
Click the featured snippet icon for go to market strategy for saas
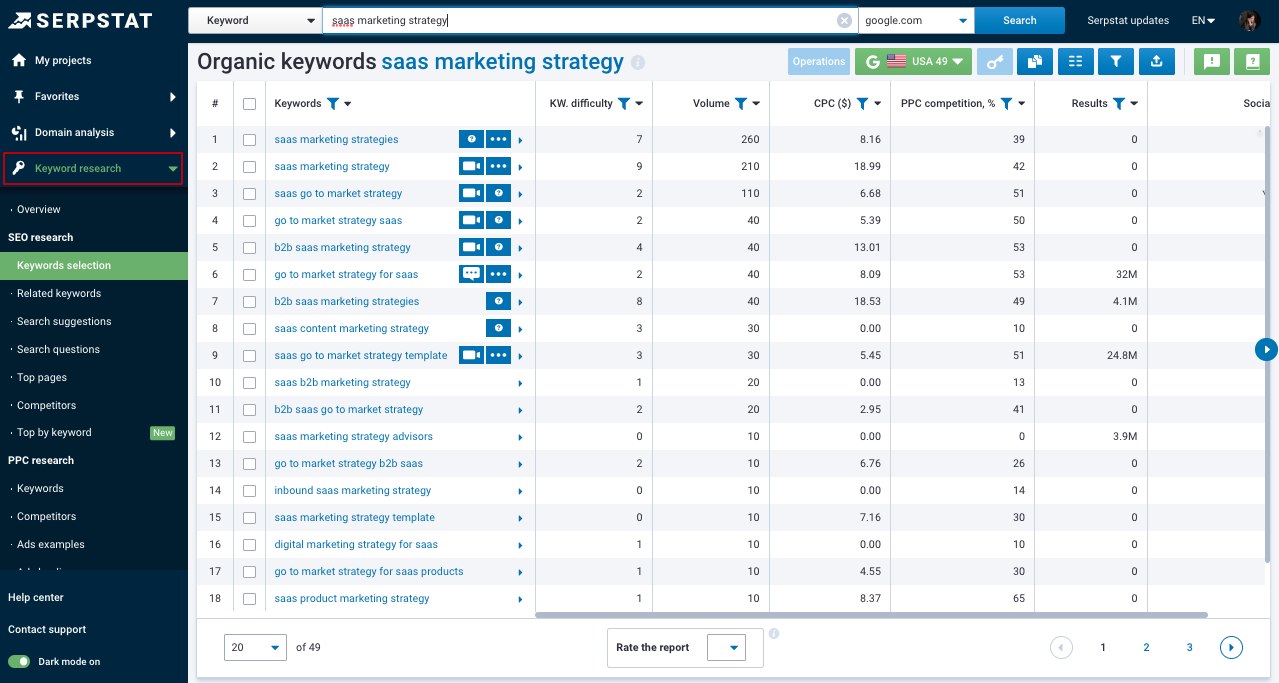pos(471,274)
